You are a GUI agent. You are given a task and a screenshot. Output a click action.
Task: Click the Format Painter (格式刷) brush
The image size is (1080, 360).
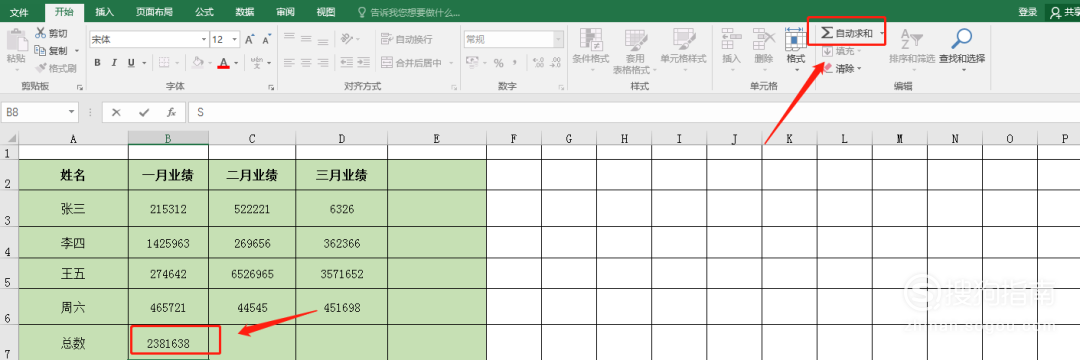click(x=40, y=67)
